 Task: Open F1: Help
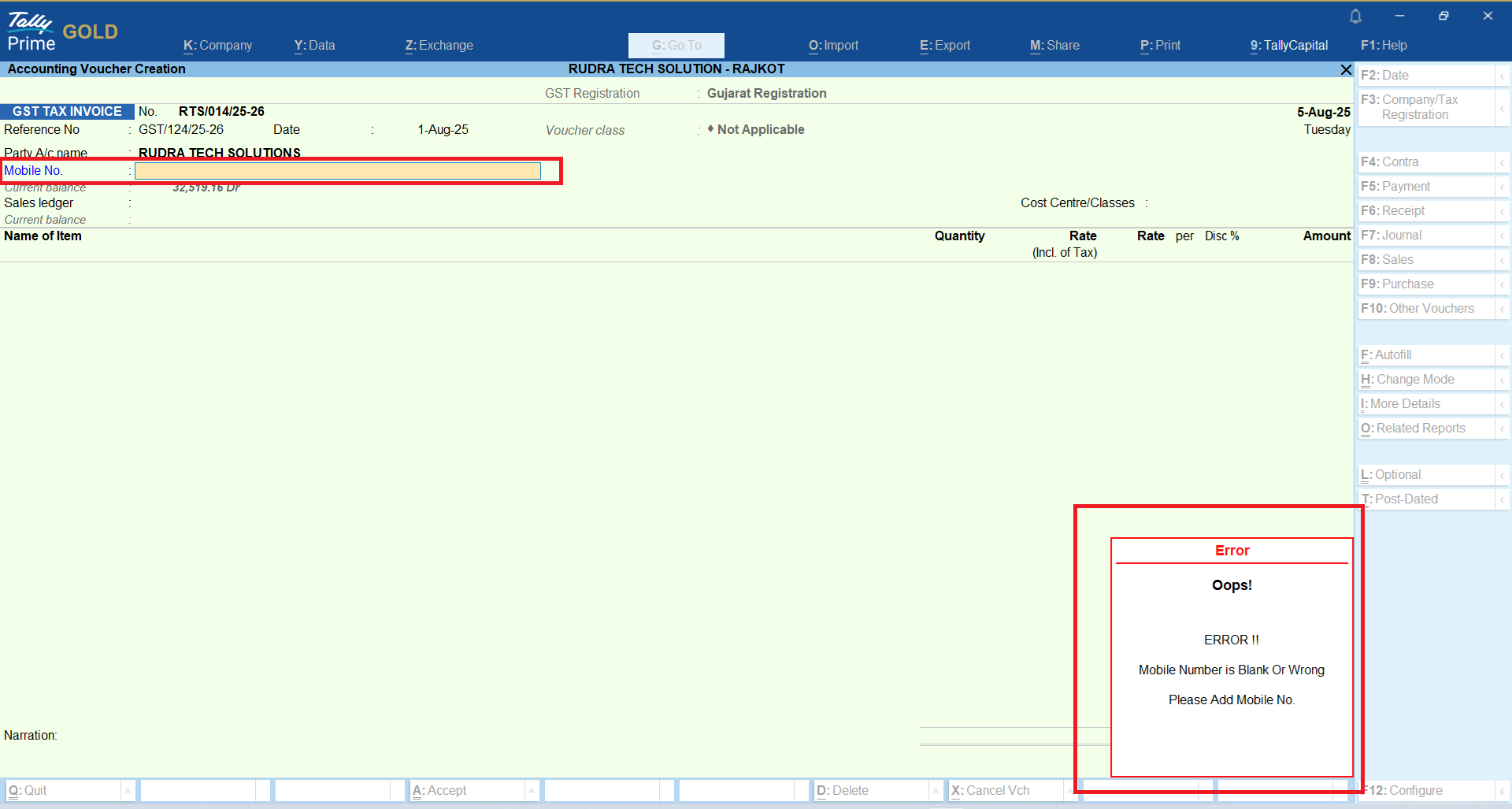click(1383, 46)
